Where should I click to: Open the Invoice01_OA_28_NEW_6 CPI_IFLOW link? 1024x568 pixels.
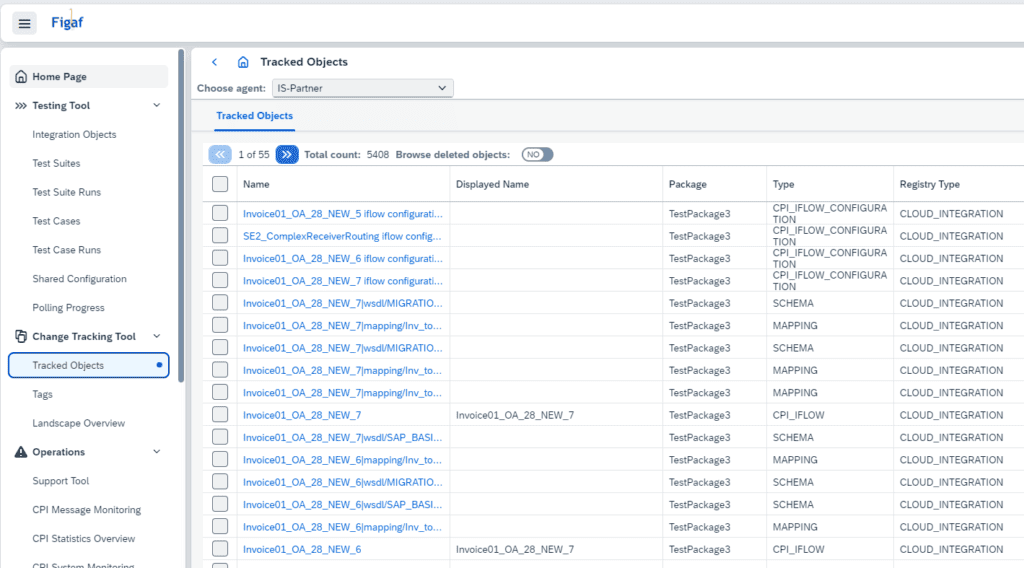[302, 550]
